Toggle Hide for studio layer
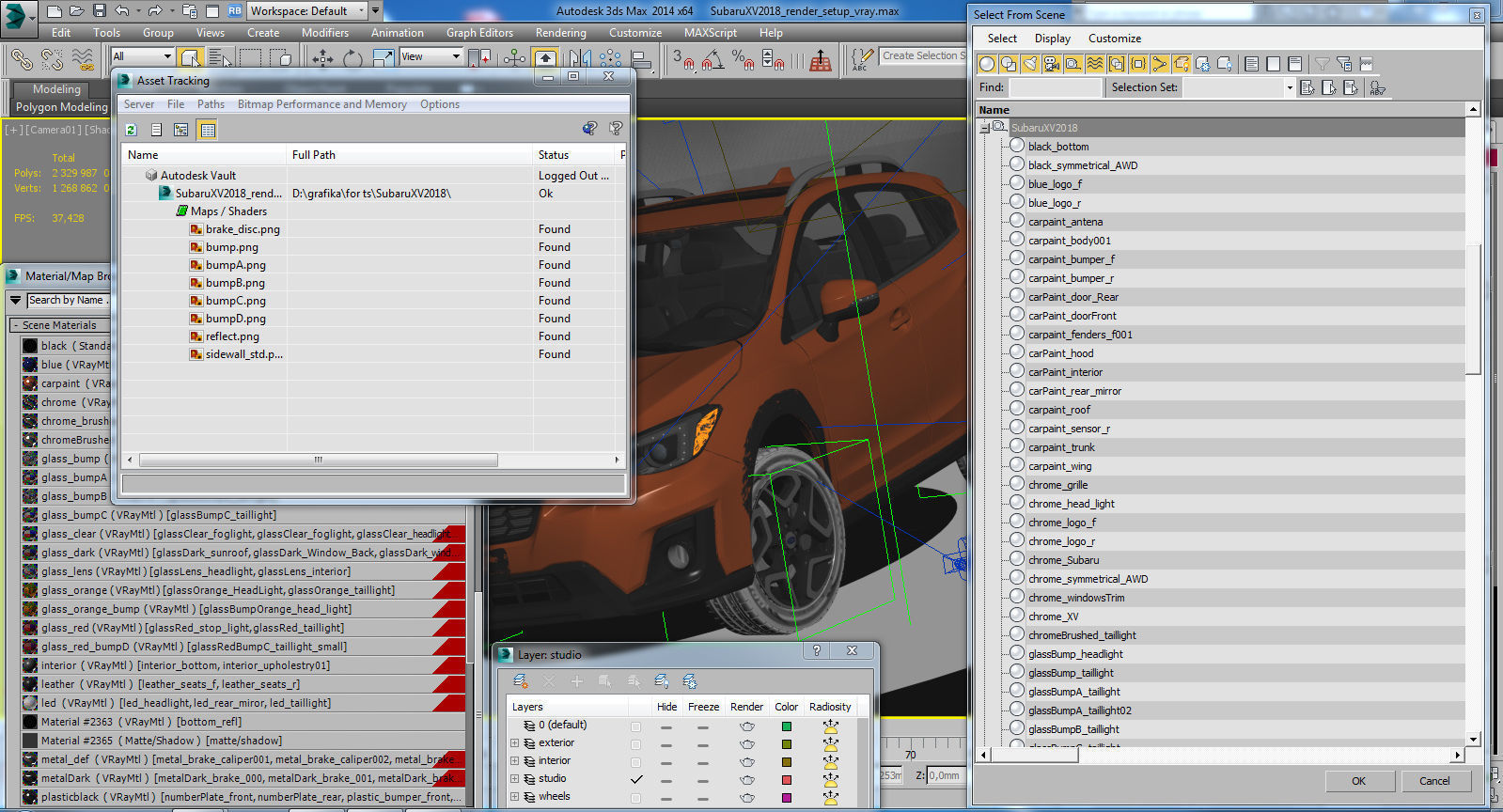 point(666,780)
